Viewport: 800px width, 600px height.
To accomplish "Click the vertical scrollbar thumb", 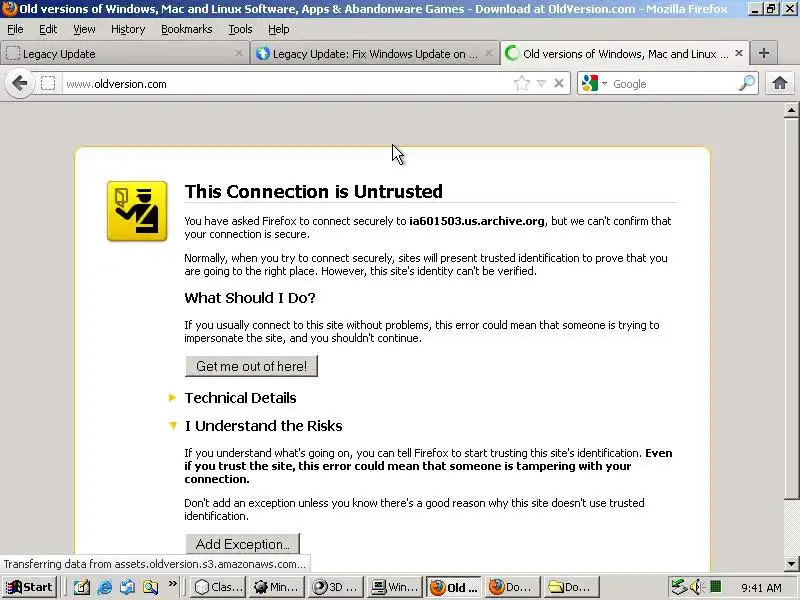I will coord(791,309).
